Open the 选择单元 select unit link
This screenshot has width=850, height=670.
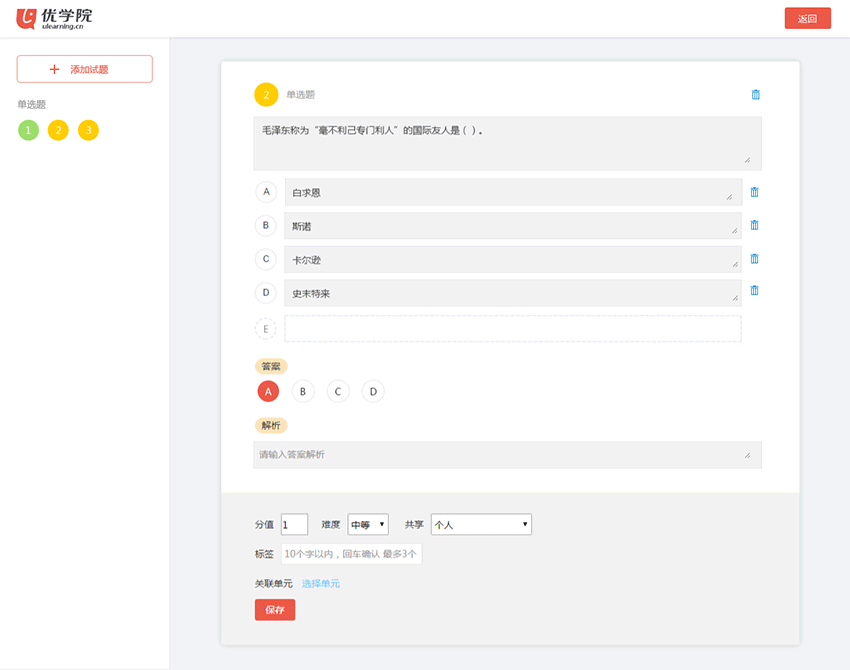click(x=320, y=584)
